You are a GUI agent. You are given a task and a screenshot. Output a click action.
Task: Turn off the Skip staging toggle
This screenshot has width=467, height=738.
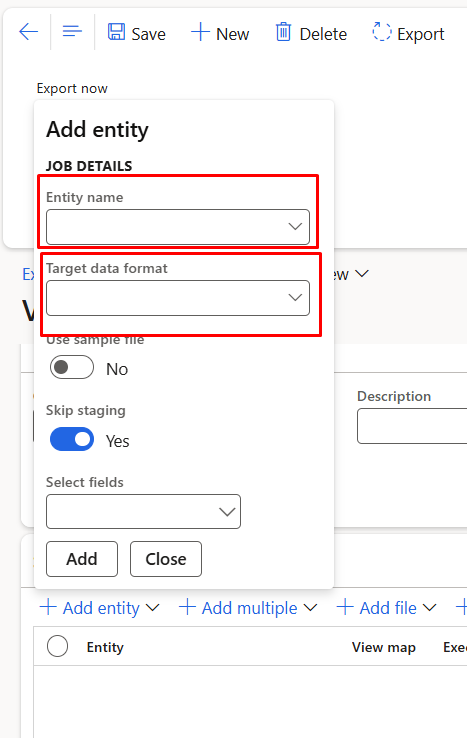[72, 439]
